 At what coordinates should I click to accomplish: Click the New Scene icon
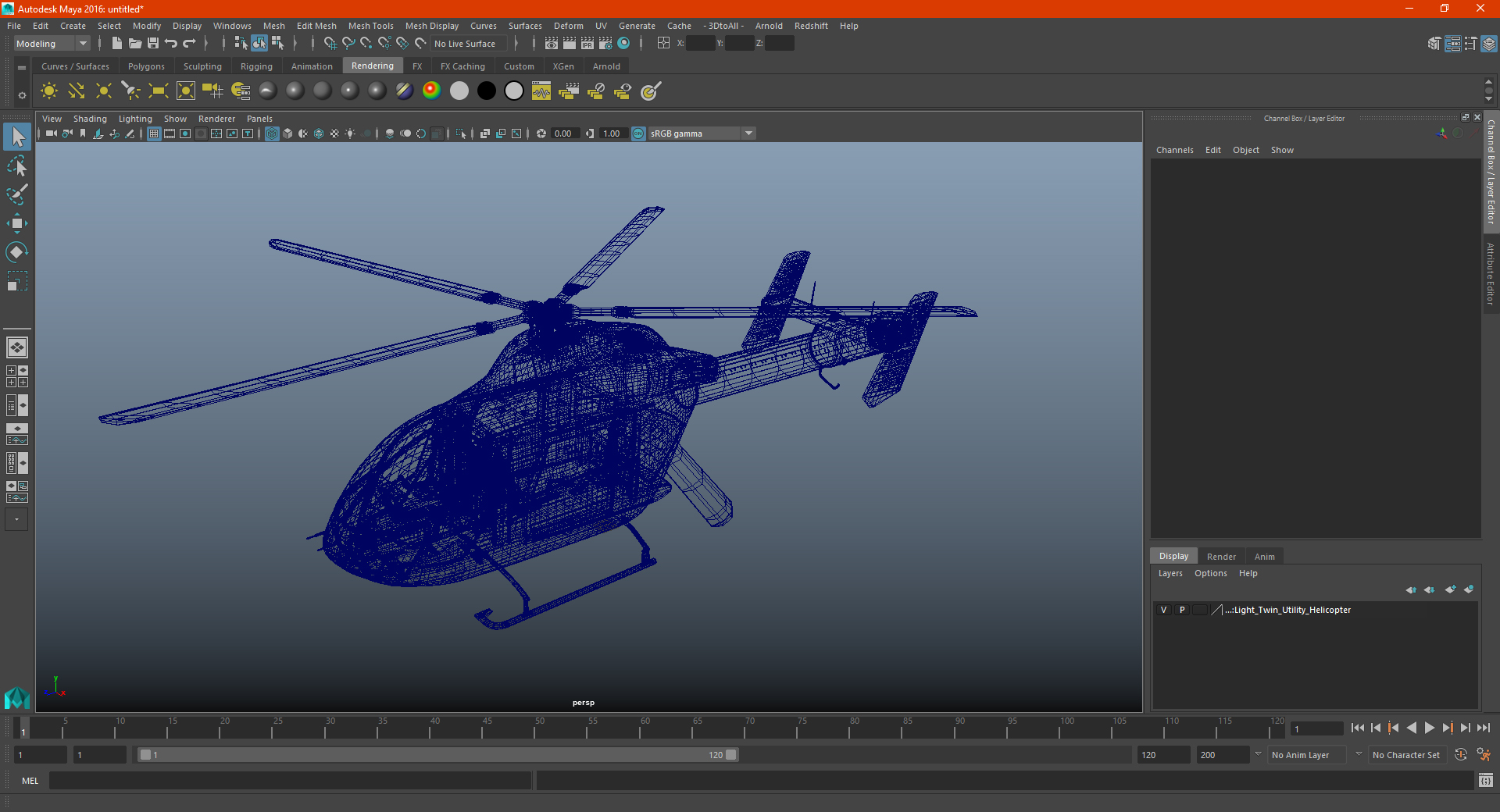coord(117,44)
